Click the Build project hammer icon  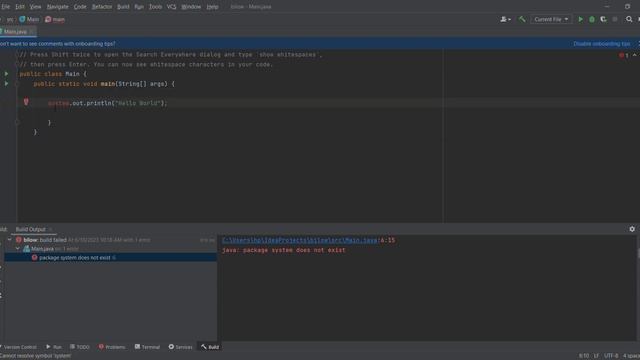pyautogui.click(x=522, y=19)
